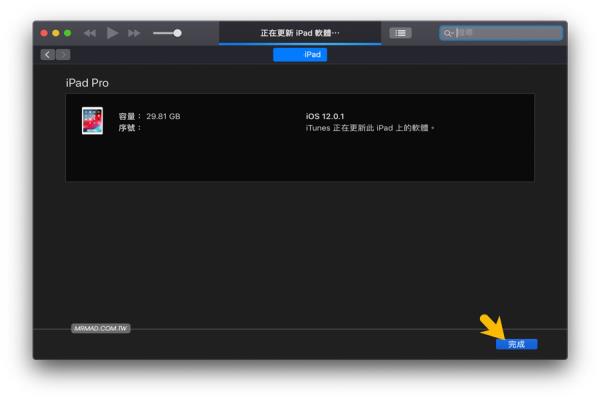Click the volume slider knob
600x400 pixels.
point(177,33)
